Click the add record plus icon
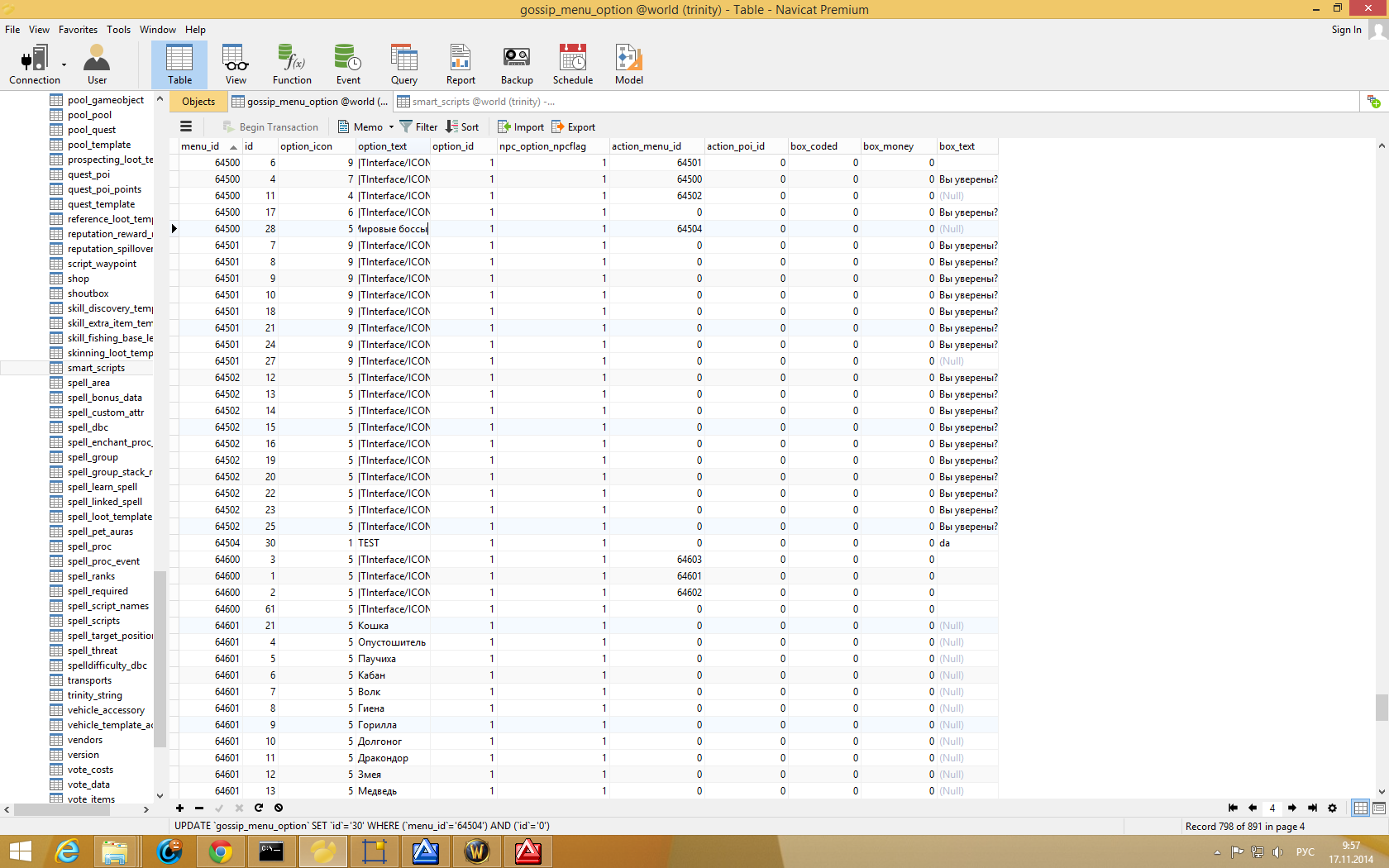The image size is (1389, 868). point(179,808)
